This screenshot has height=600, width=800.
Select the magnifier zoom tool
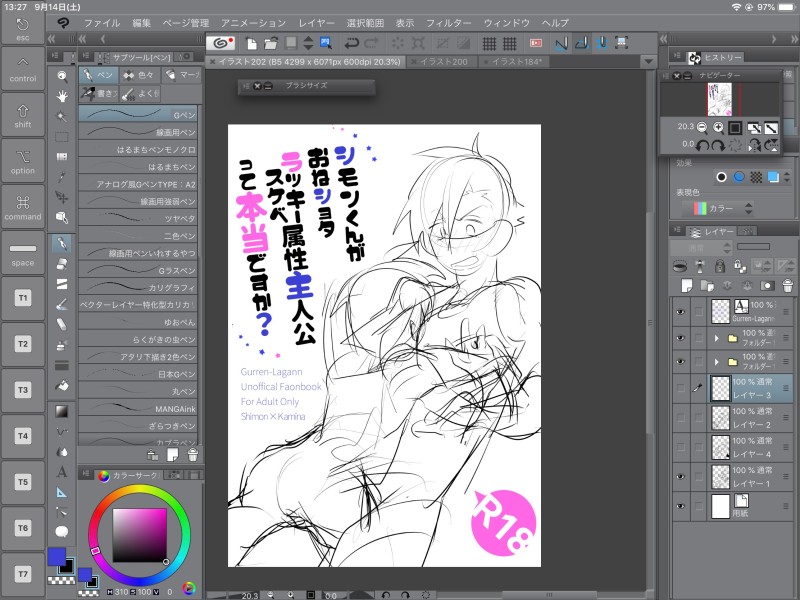pyautogui.click(x=62, y=77)
